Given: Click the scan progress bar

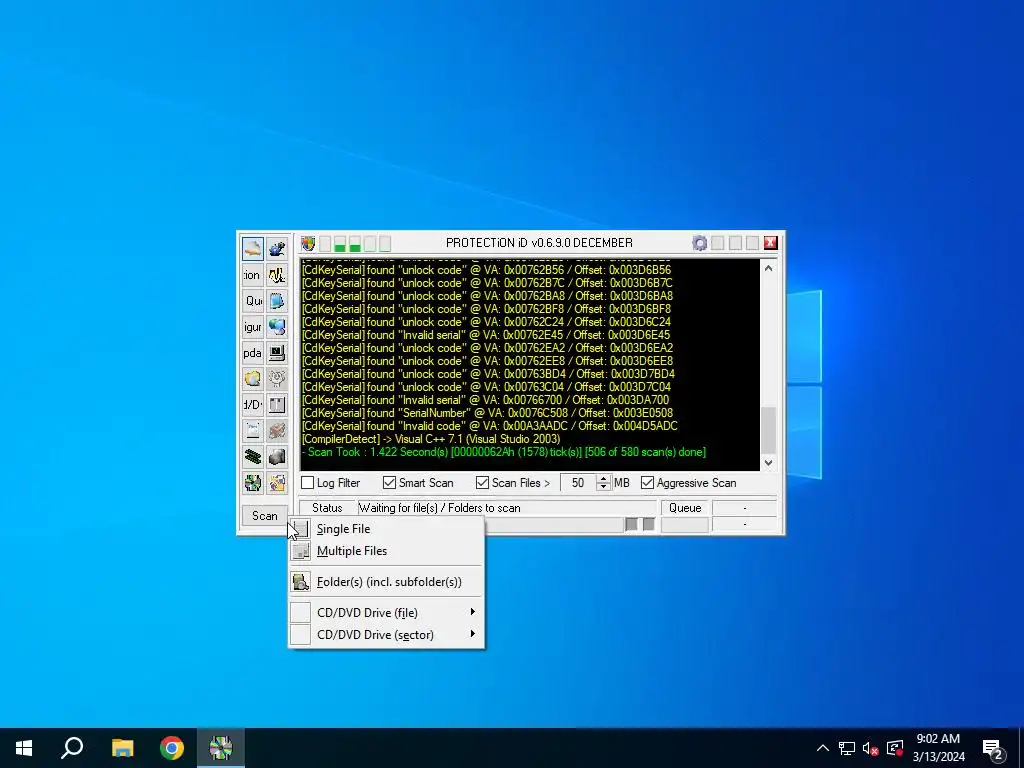Looking at the screenshot, I should [x=554, y=524].
